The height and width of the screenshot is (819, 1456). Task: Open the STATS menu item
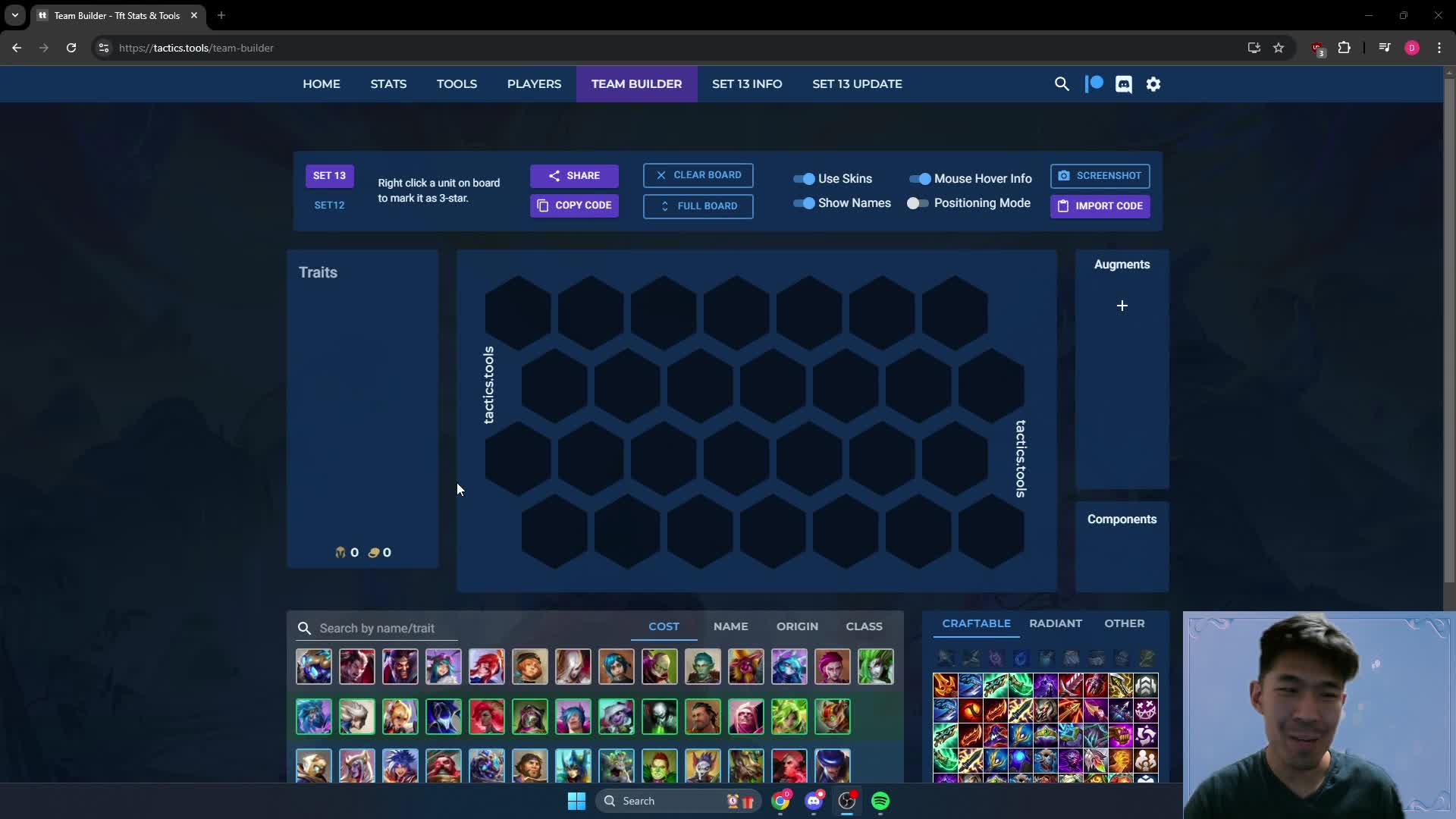tap(388, 84)
